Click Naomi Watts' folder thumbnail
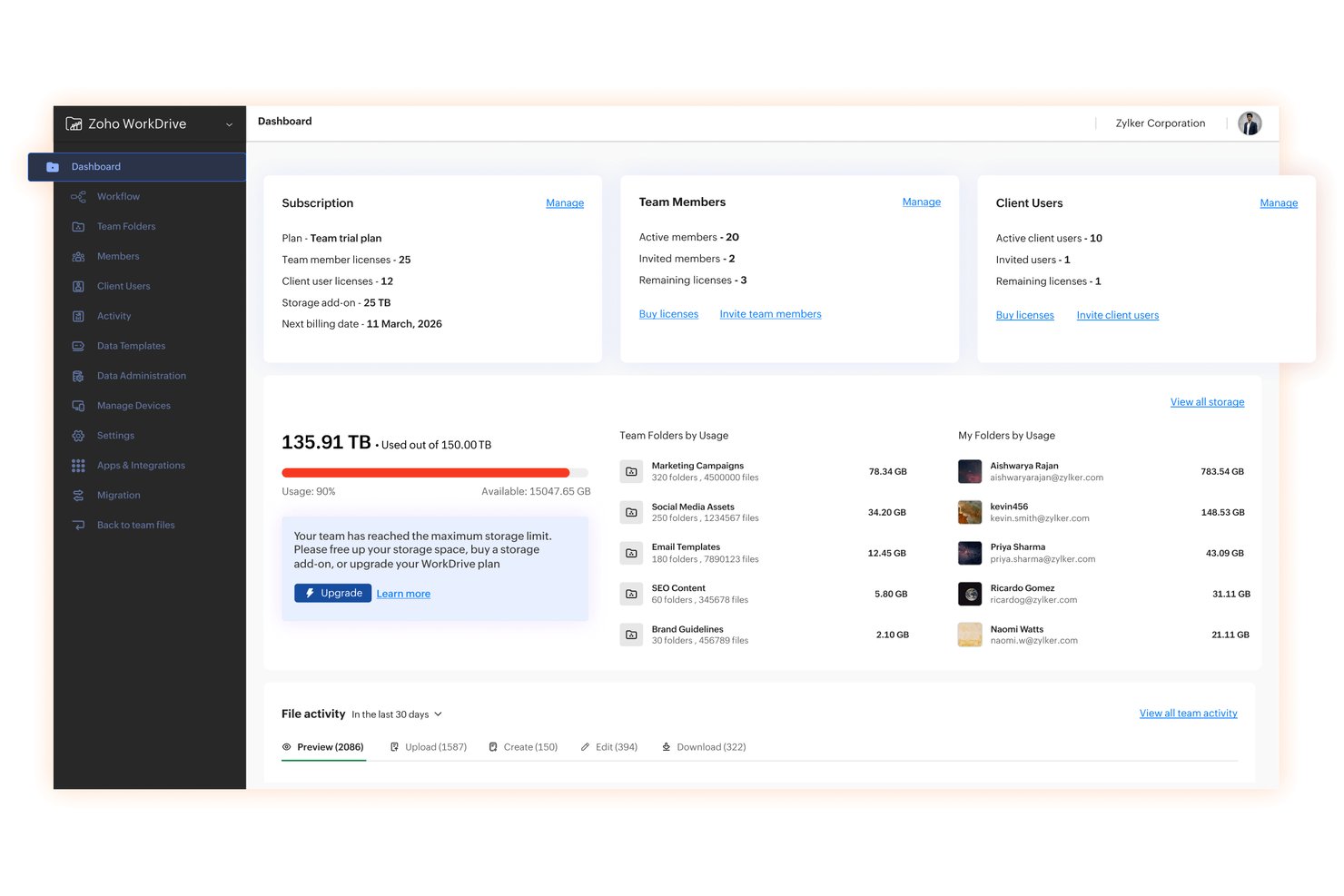The height and width of the screenshot is (896, 1344). [970, 635]
